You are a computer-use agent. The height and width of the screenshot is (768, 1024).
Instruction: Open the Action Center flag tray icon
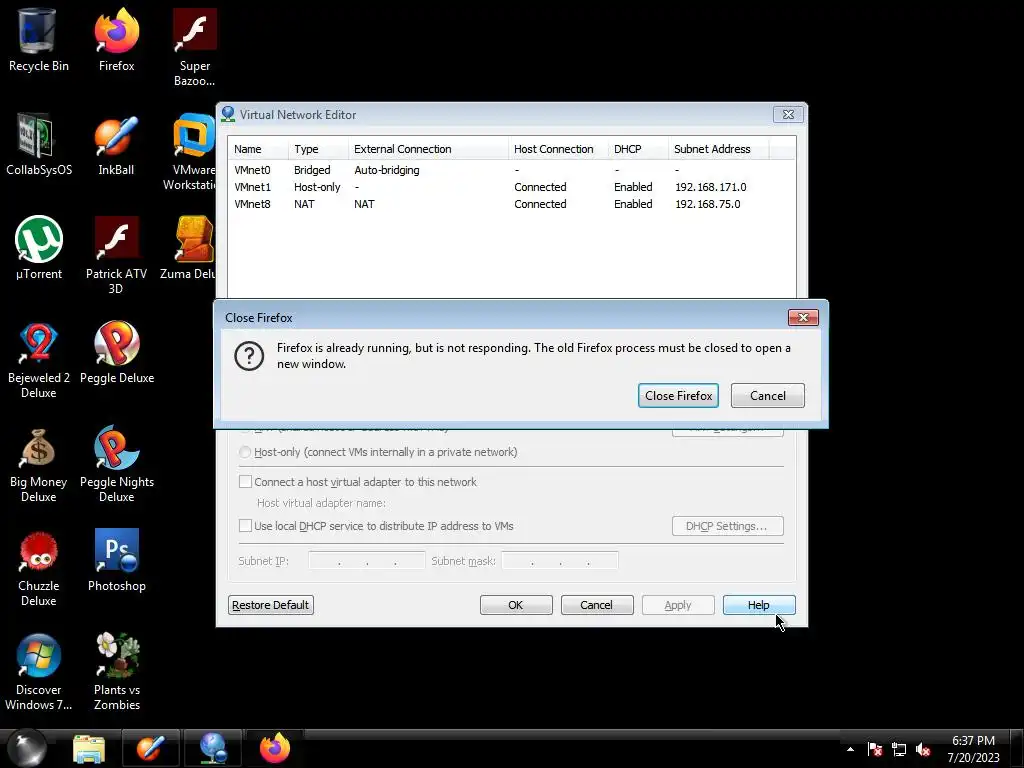tap(875, 749)
